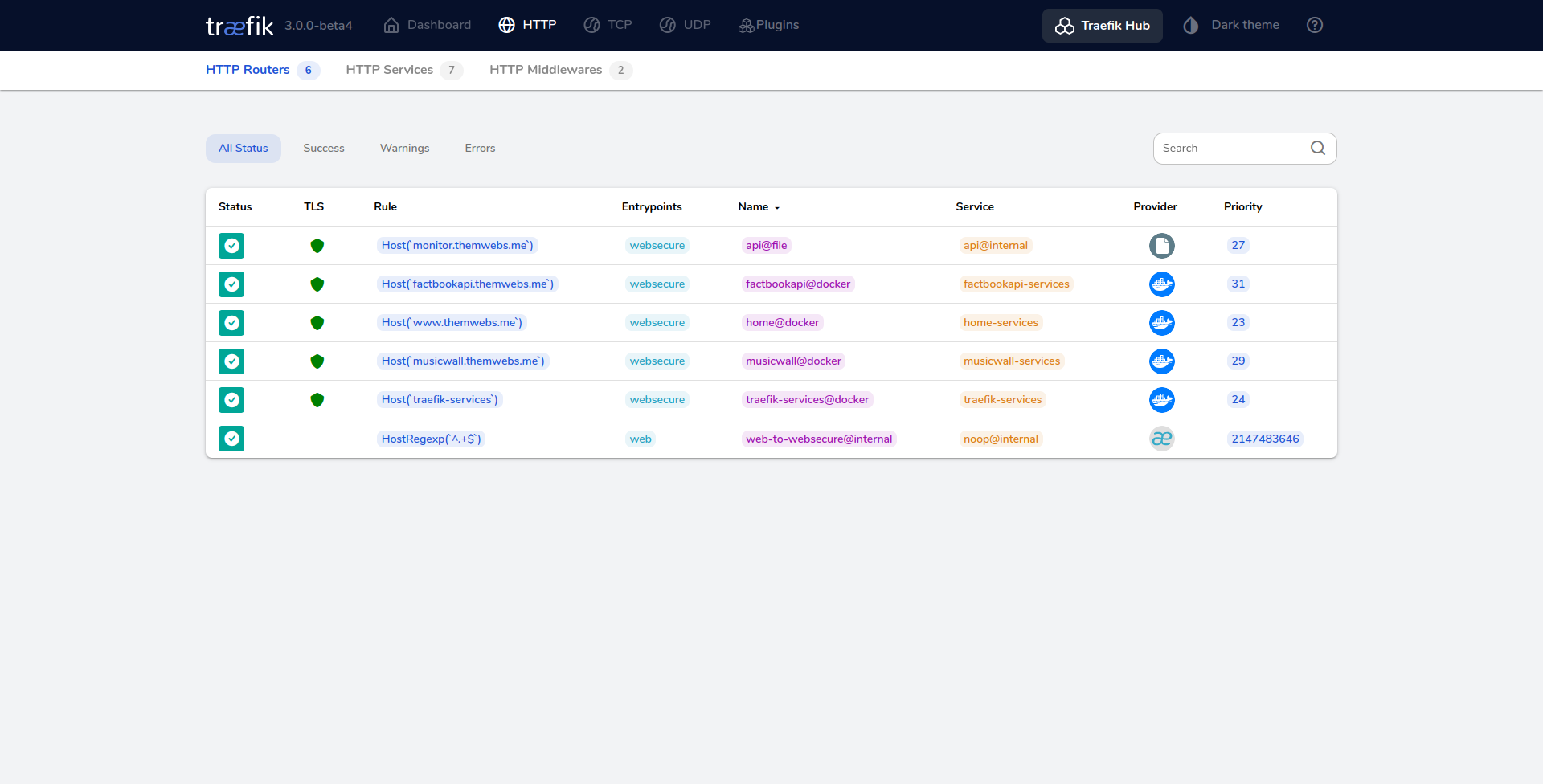
Task: Click the musicwall-services service tag
Action: click(x=1012, y=361)
